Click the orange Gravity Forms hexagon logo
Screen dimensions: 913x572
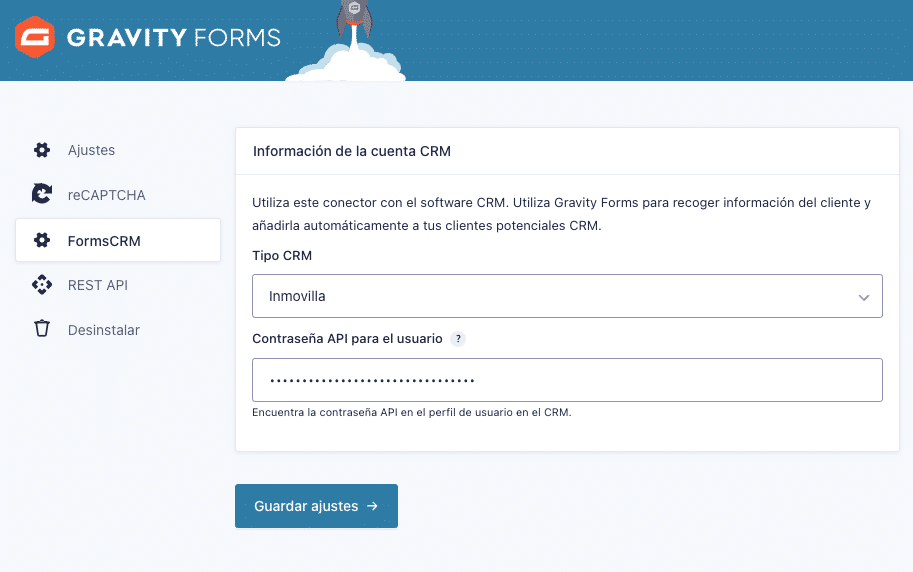[34, 38]
